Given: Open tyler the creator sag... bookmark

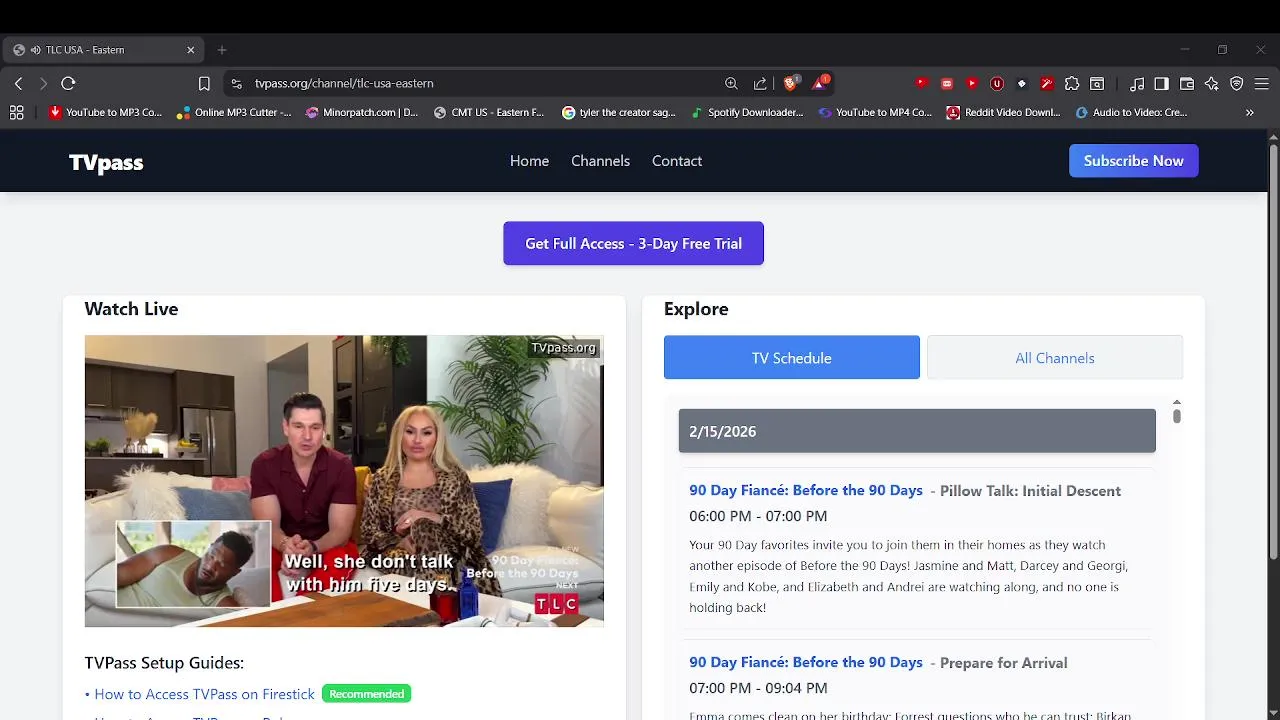Looking at the screenshot, I should pos(619,113).
